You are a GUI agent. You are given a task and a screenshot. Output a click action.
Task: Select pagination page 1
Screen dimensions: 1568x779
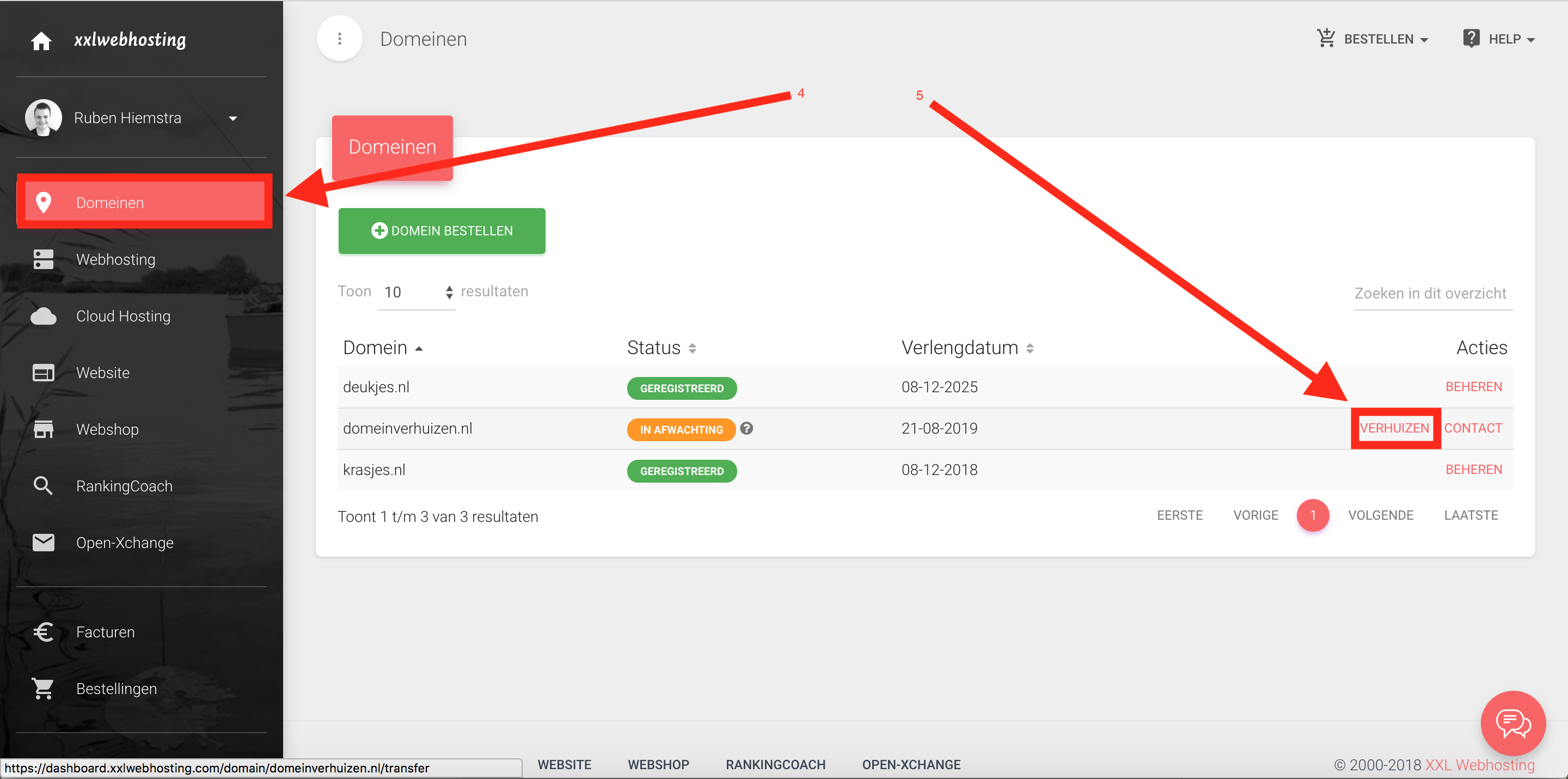(x=1312, y=515)
